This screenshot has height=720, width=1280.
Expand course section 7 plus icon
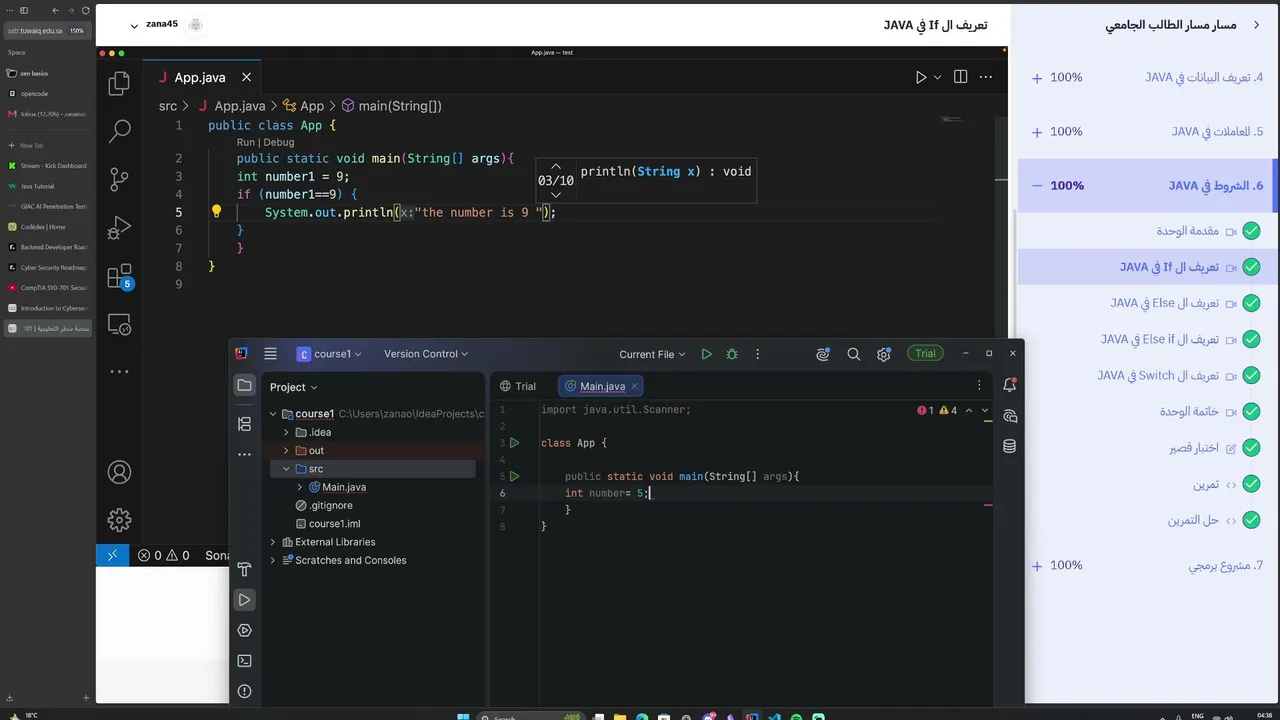(x=1037, y=565)
